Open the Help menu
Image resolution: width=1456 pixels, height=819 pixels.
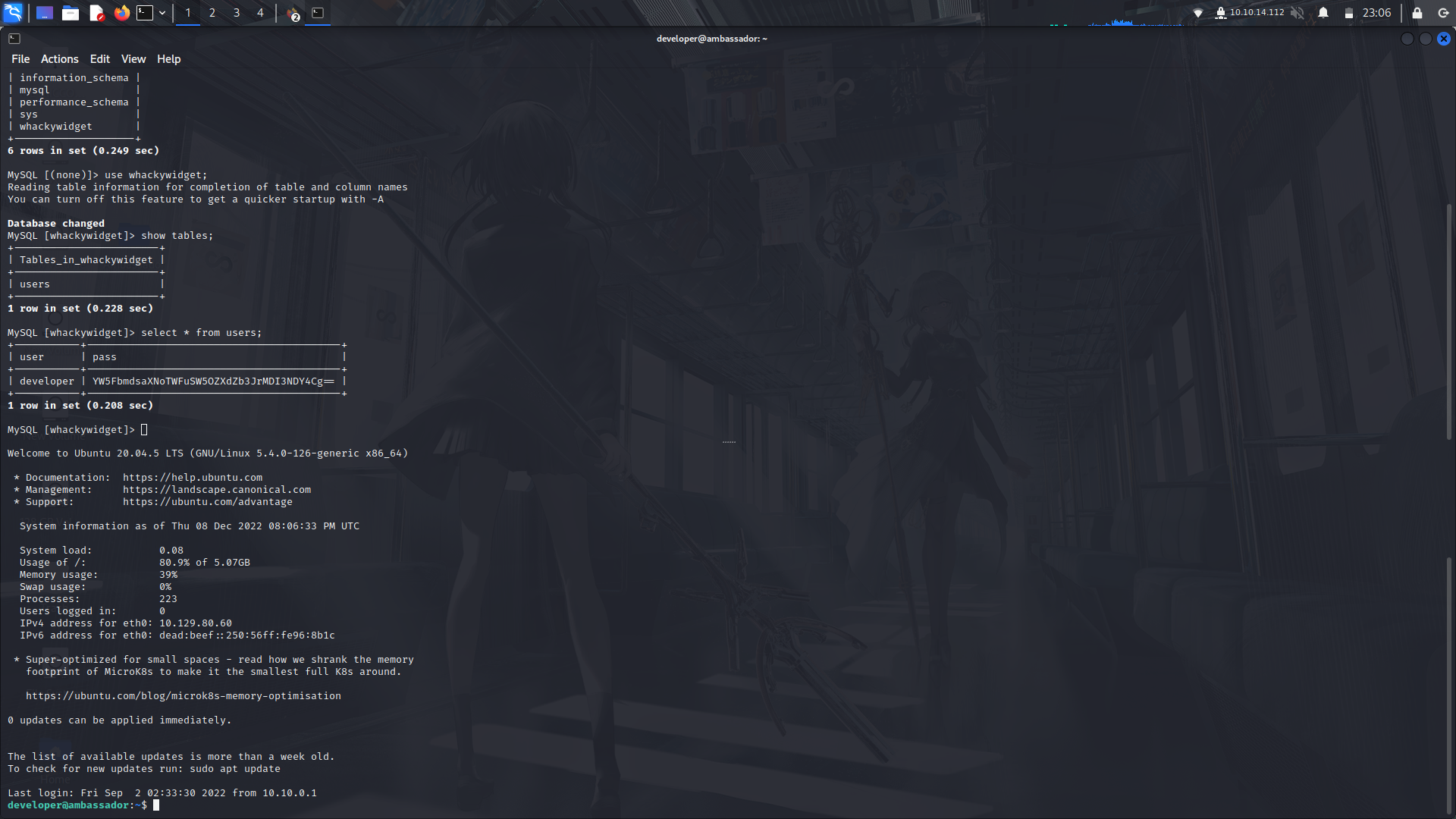point(168,58)
